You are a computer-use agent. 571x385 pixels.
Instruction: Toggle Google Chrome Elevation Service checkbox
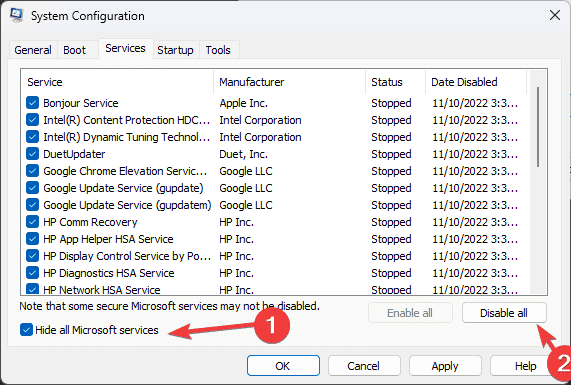[x=32, y=171]
